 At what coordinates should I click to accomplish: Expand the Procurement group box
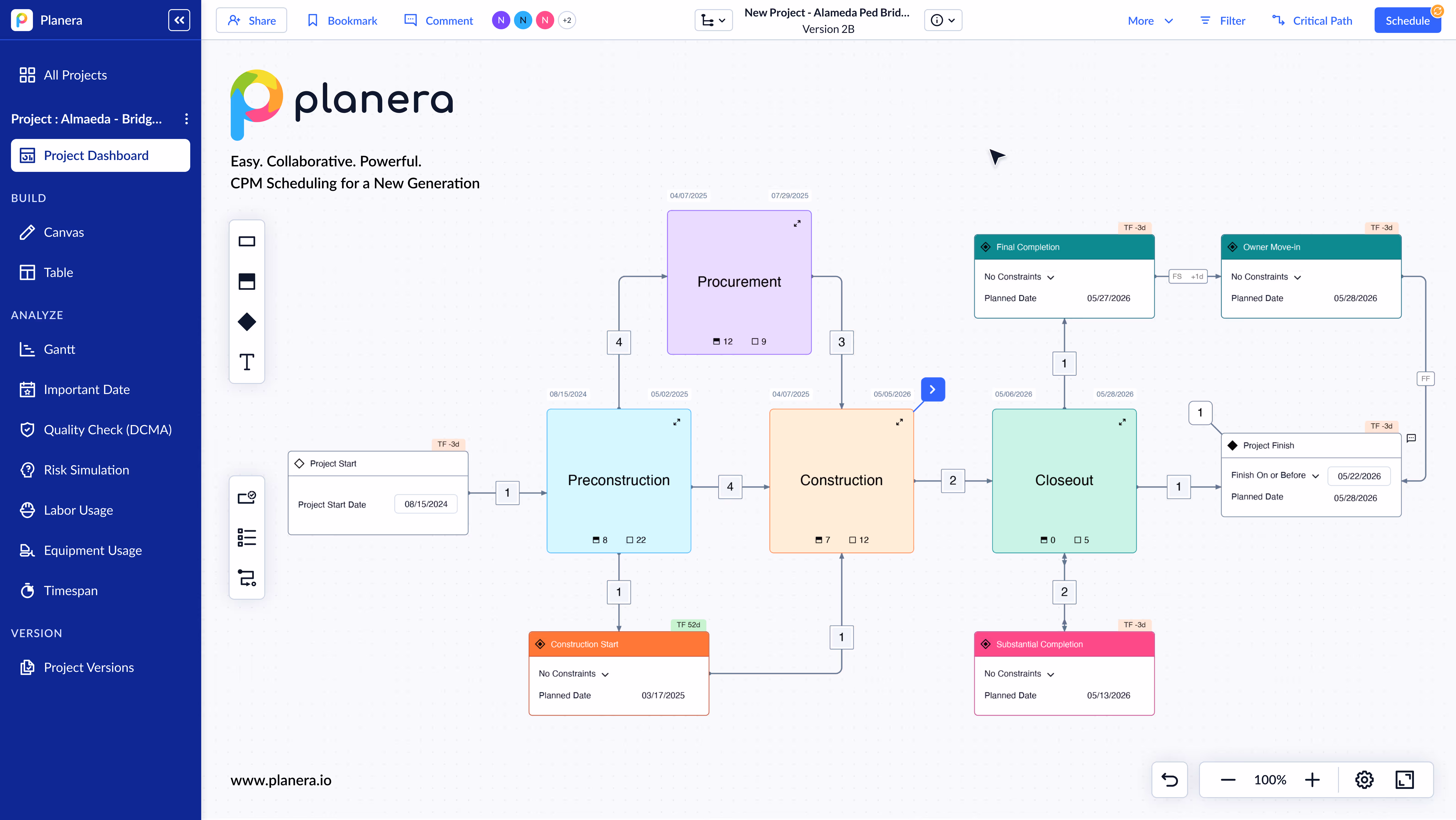click(797, 223)
